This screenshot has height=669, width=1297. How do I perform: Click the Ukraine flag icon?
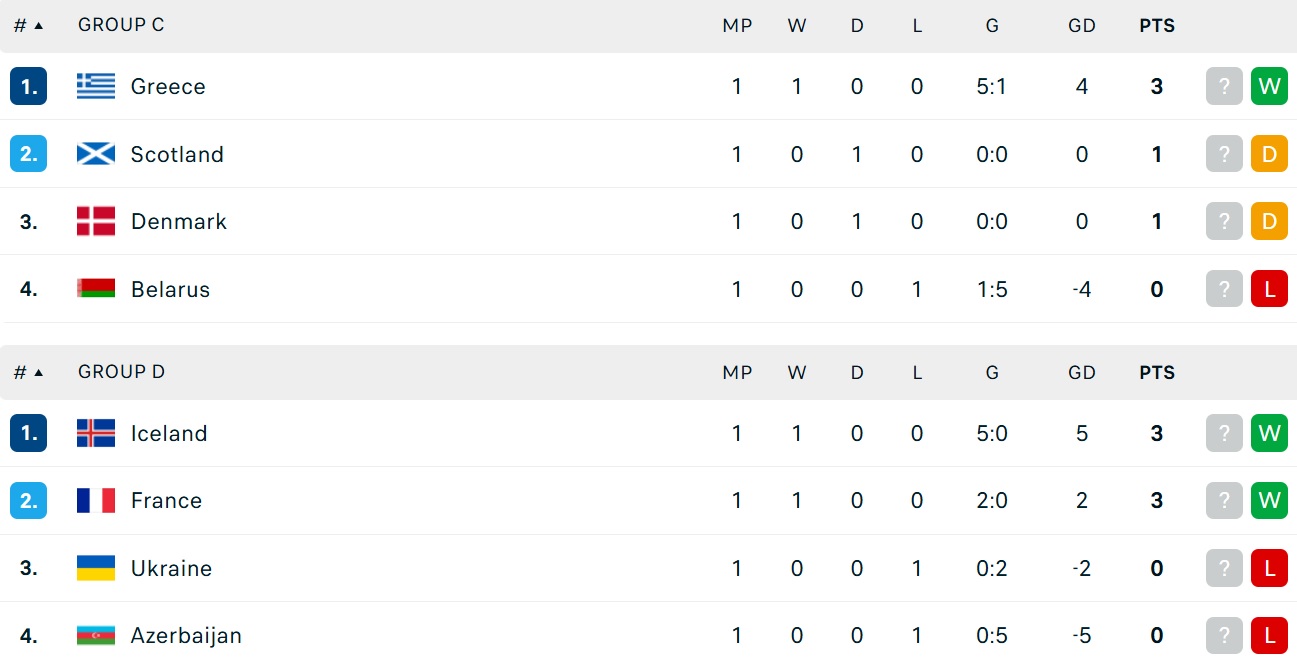96,568
